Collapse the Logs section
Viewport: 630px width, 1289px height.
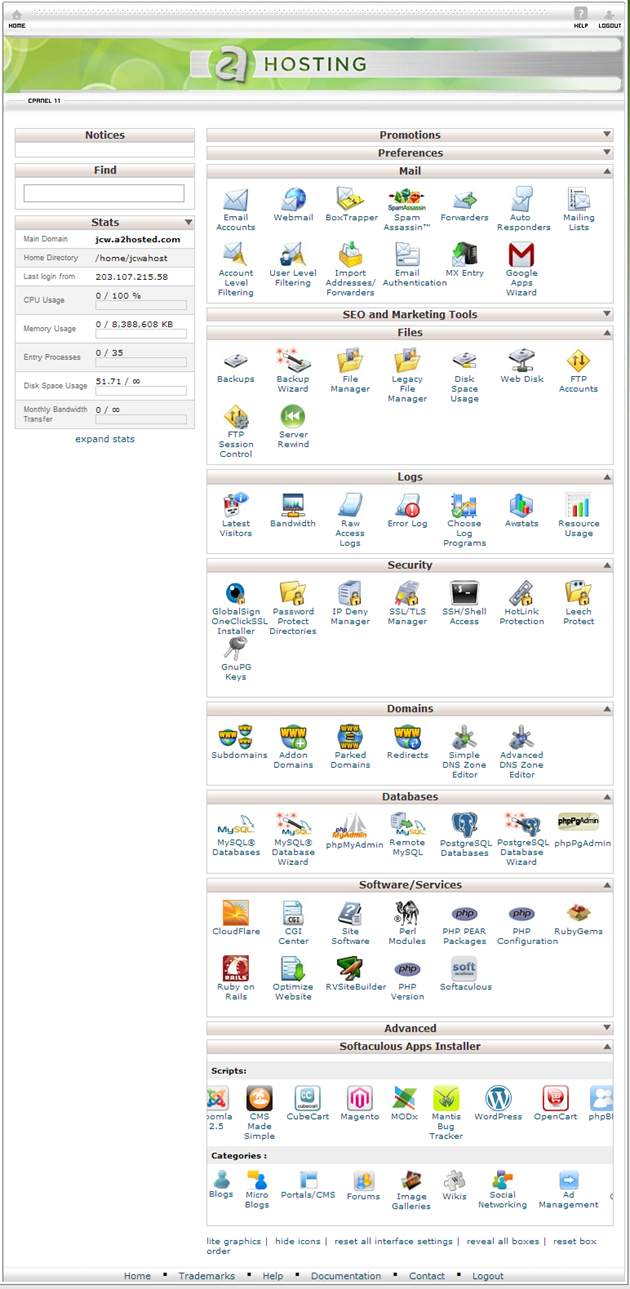pos(607,477)
